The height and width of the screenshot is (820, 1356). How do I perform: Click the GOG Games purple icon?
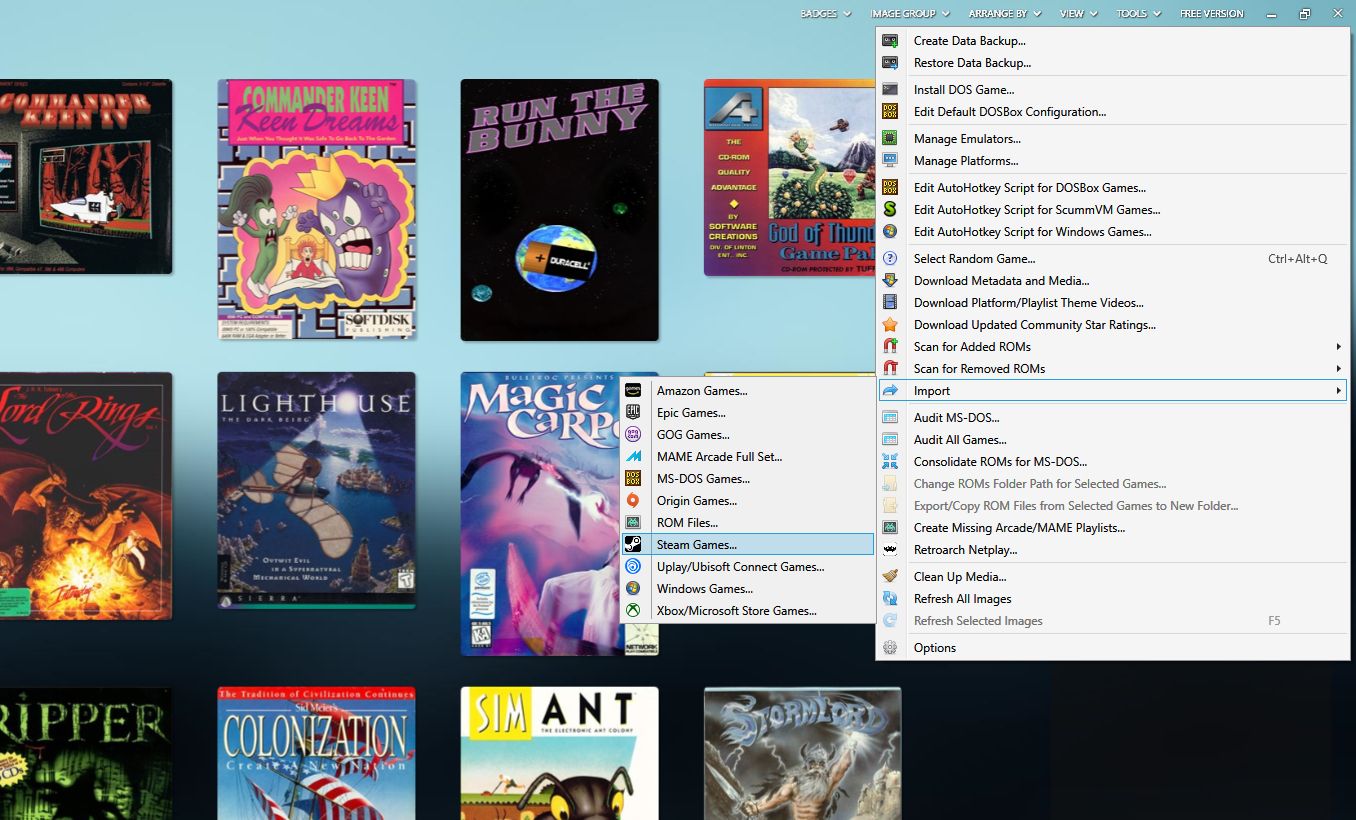click(x=633, y=435)
